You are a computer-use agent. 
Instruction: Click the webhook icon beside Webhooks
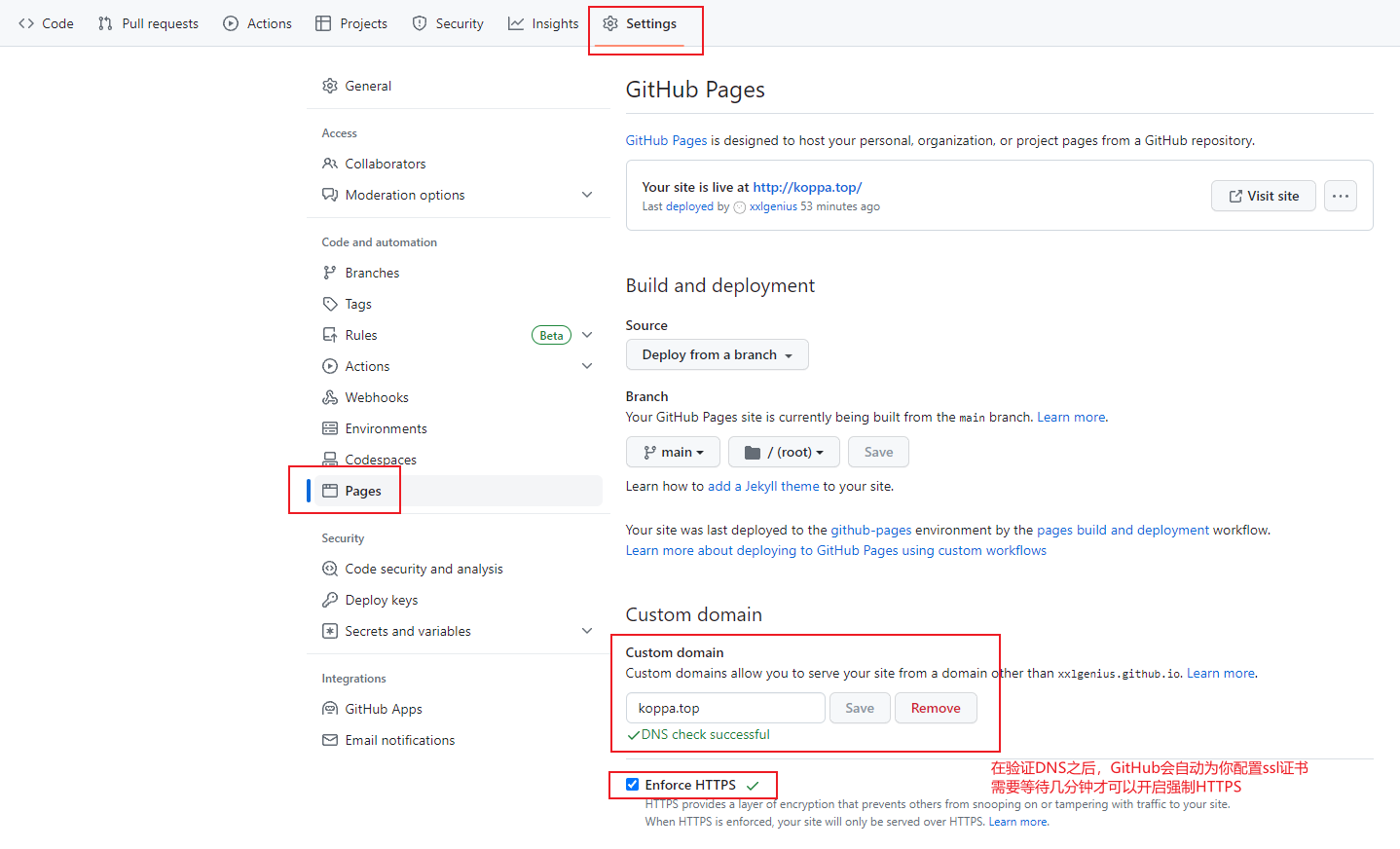pos(330,397)
